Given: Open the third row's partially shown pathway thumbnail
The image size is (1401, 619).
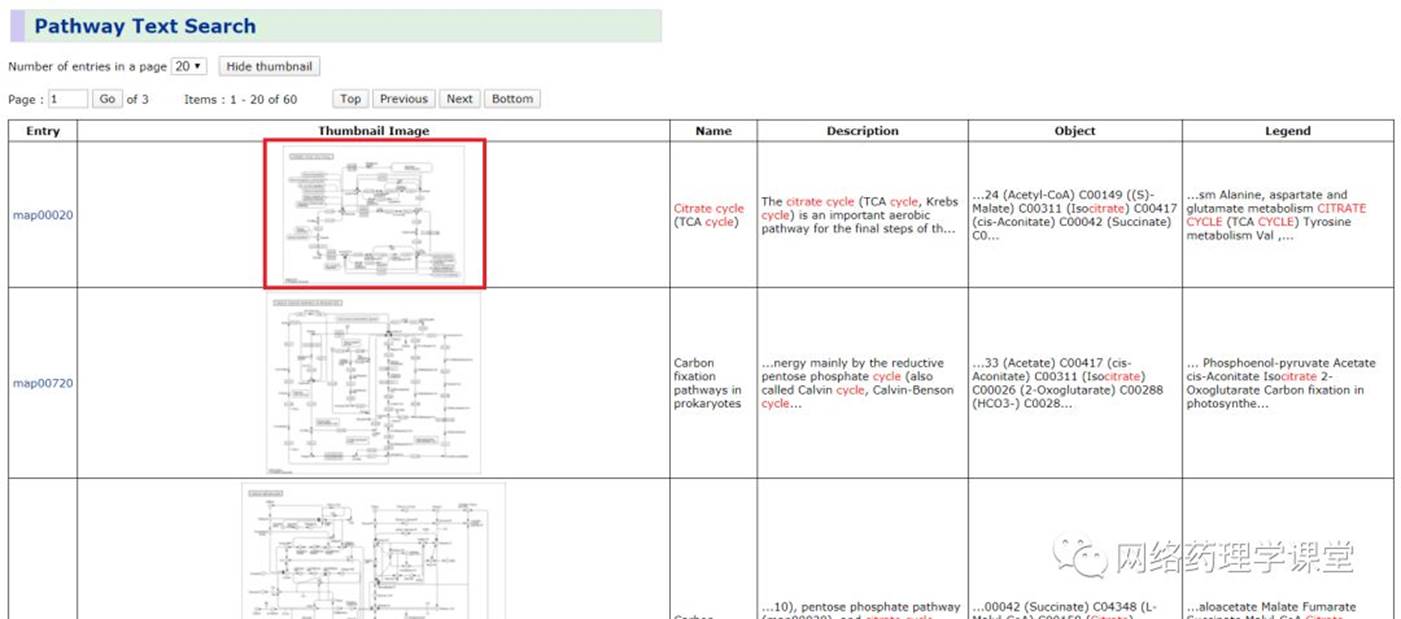Looking at the screenshot, I should click(x=373, y=551).
